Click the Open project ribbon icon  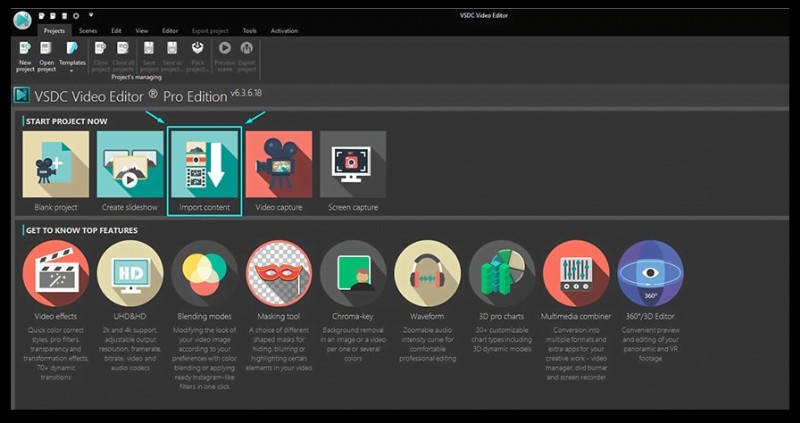click(47, 54)
